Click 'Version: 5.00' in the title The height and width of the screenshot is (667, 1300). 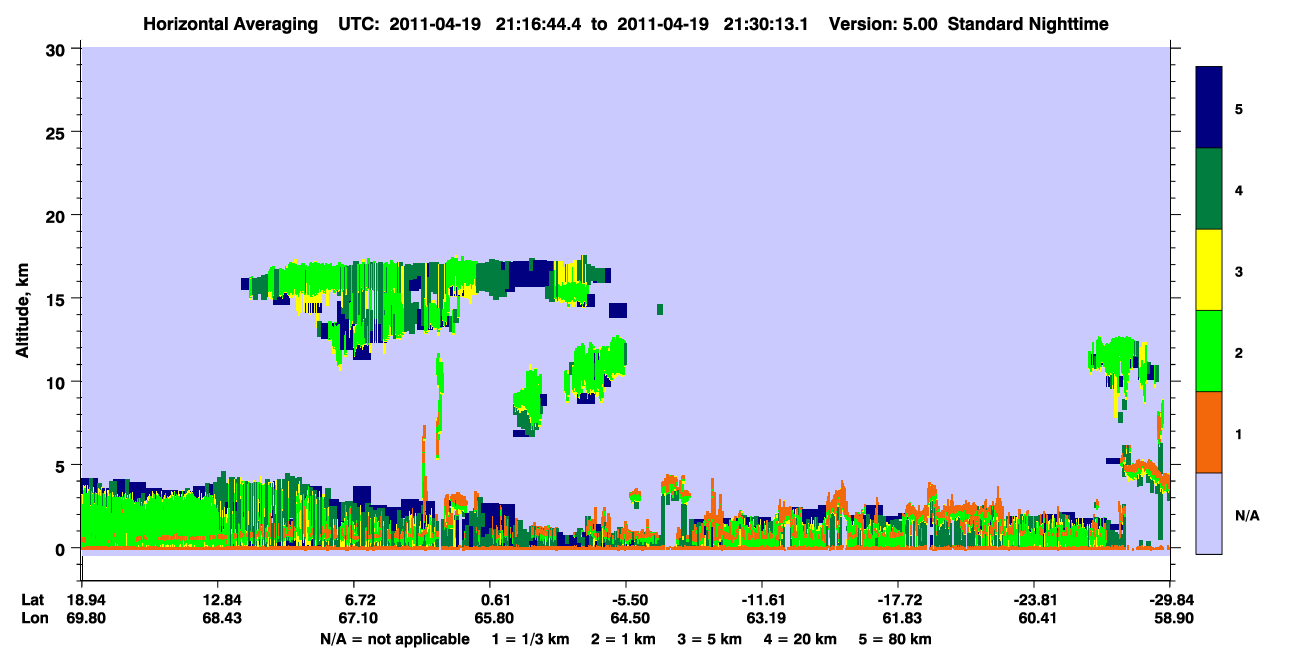[883, 23]
